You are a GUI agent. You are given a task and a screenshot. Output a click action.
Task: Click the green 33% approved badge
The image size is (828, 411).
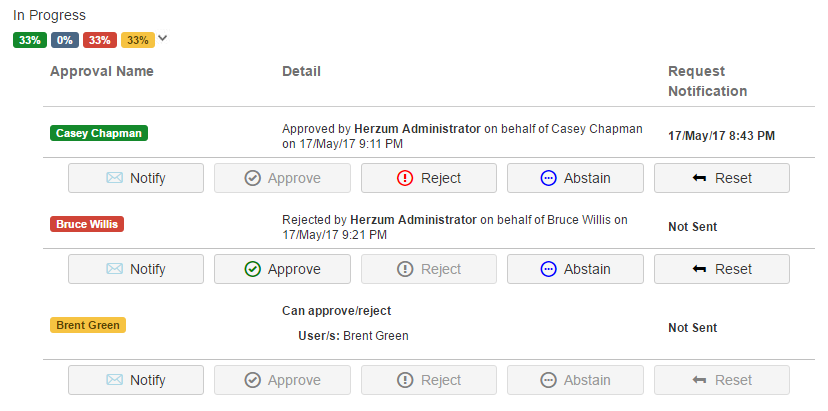(x=29, y=40)
